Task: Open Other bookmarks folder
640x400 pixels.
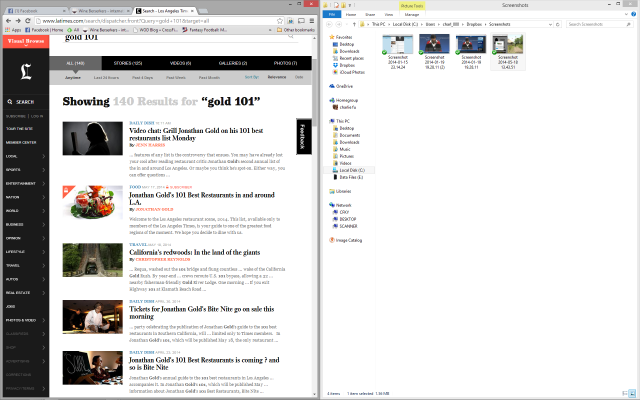Action: [x=296, y=30]
